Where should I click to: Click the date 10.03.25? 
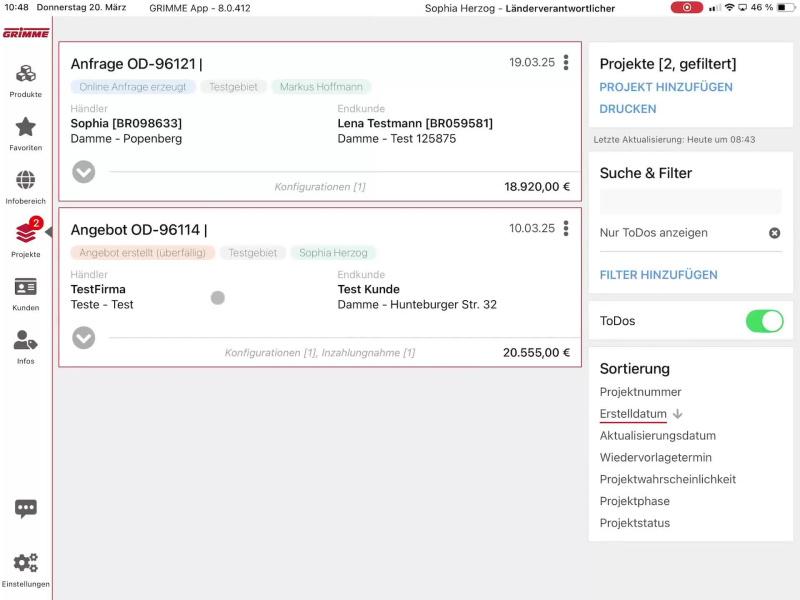(532, 228)
